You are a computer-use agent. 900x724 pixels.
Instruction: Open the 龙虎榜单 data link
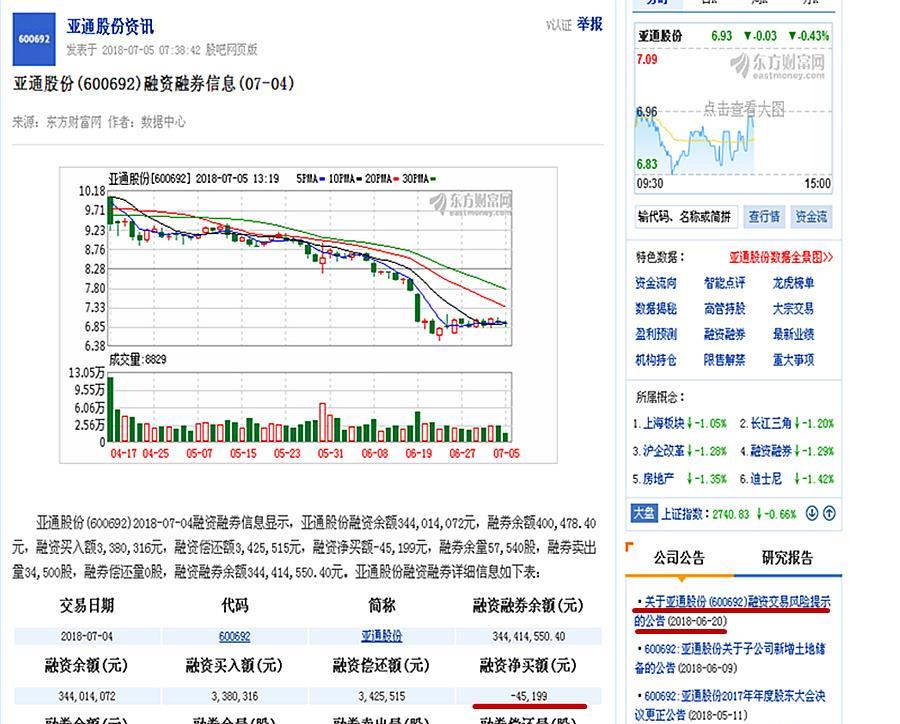793,283
